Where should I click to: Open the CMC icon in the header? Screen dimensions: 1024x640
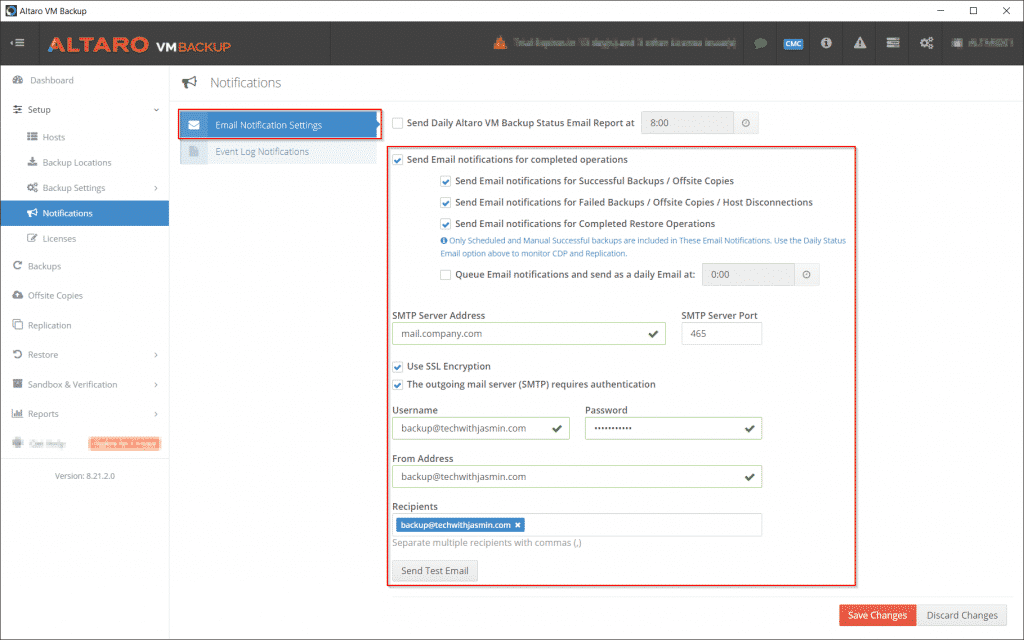click(x=793, y=44)
